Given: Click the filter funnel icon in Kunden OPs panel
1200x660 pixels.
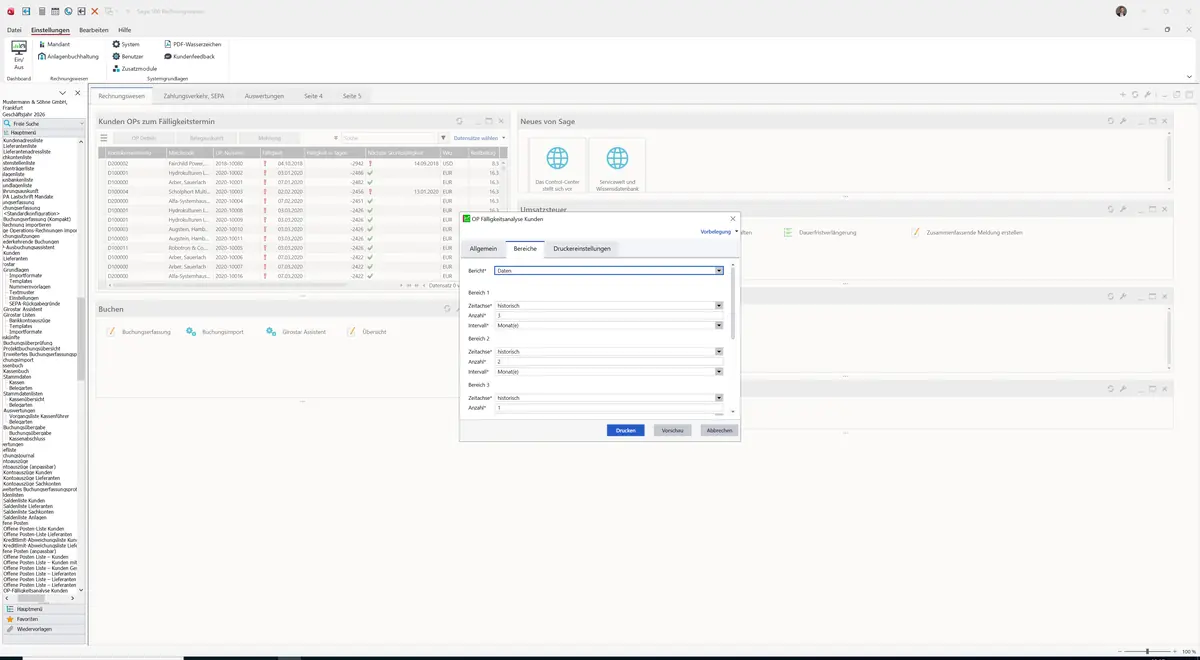Looking at the screenshot, I should coord(444,138).
